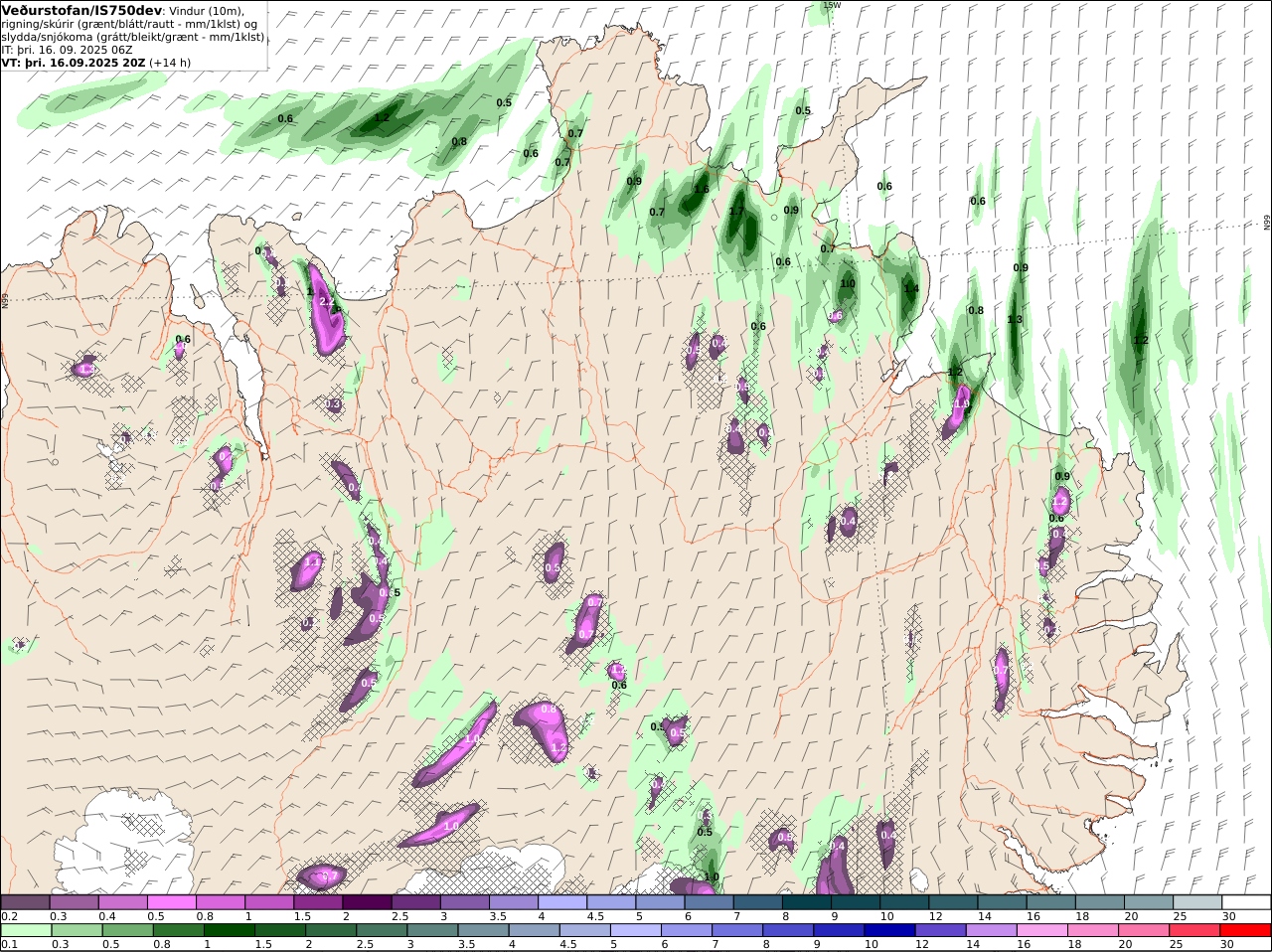Click the 'IT: þri. 16. 09. 2025 06Z' line
This screenshot has width=1272, height=952.
tap(67, 50)
